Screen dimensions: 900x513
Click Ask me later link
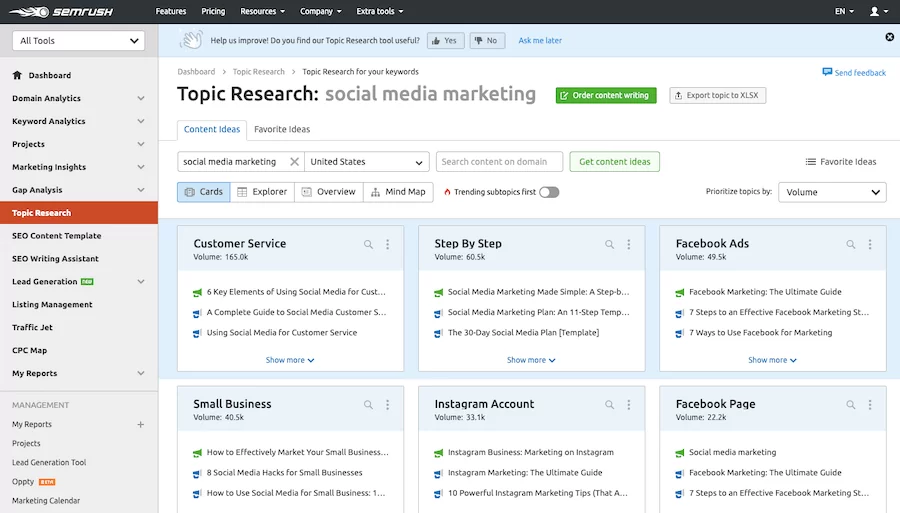(540, 41)
